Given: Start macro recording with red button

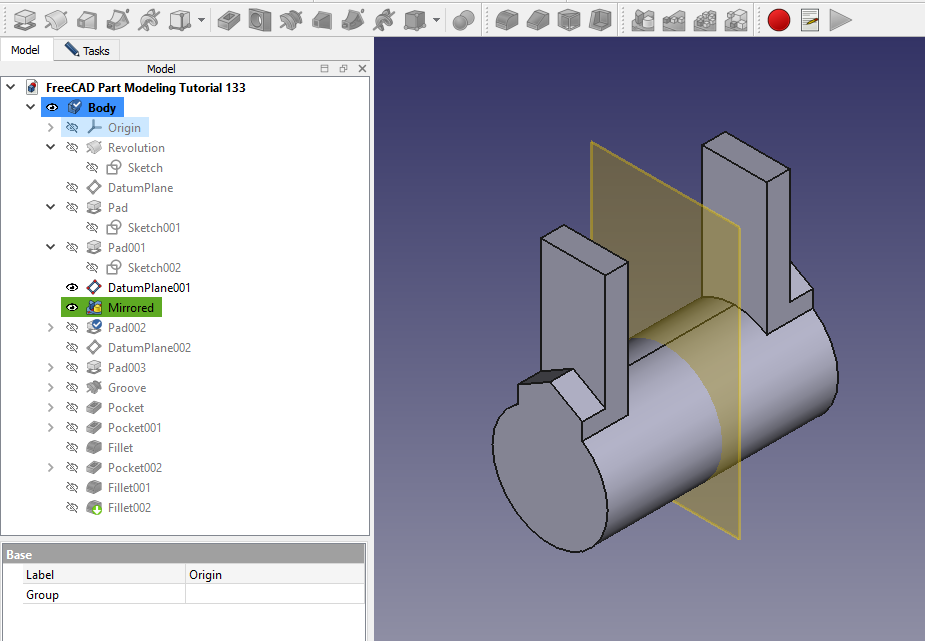Looking at the screenshot, I should 778,19.
